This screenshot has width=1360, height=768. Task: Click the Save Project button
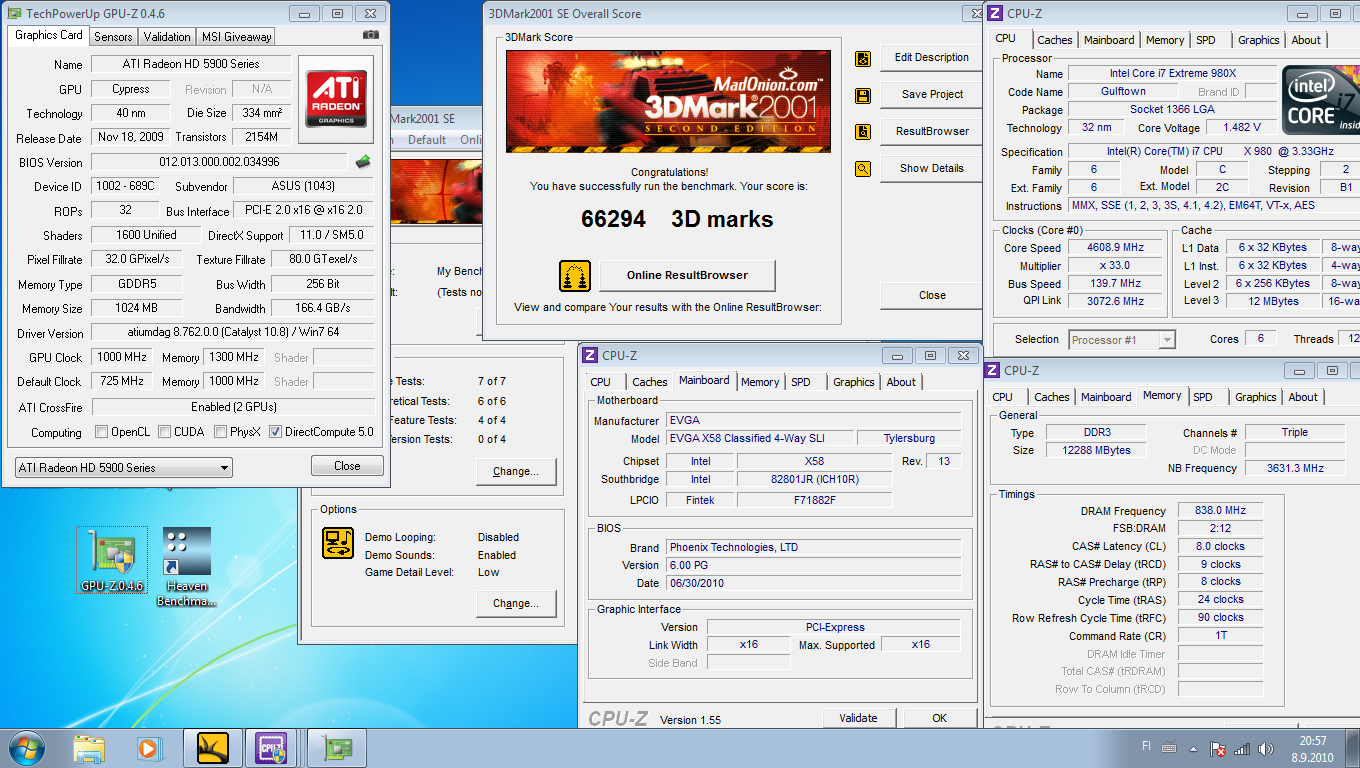pyautogui.click(x=932, y=95)
